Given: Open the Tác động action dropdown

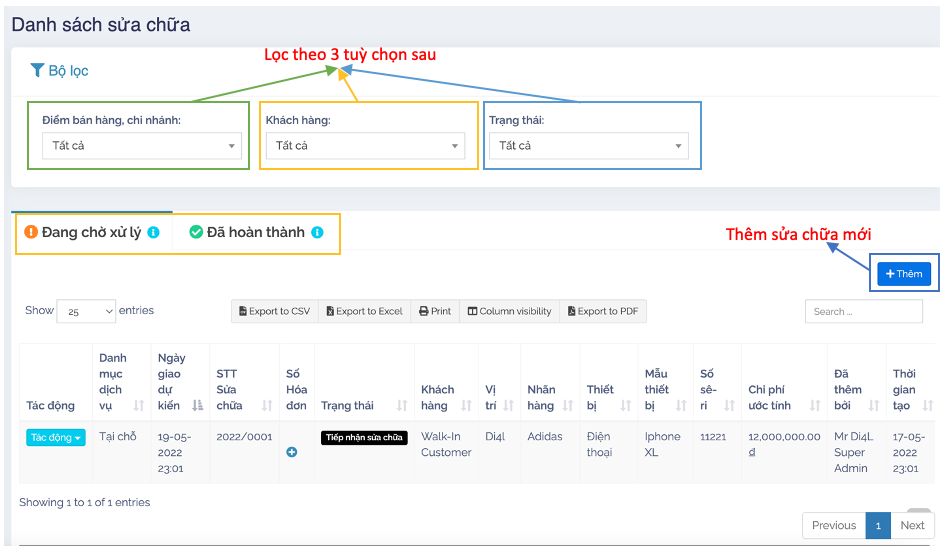Looking at the screenshot, I should [x=56, y=438].
